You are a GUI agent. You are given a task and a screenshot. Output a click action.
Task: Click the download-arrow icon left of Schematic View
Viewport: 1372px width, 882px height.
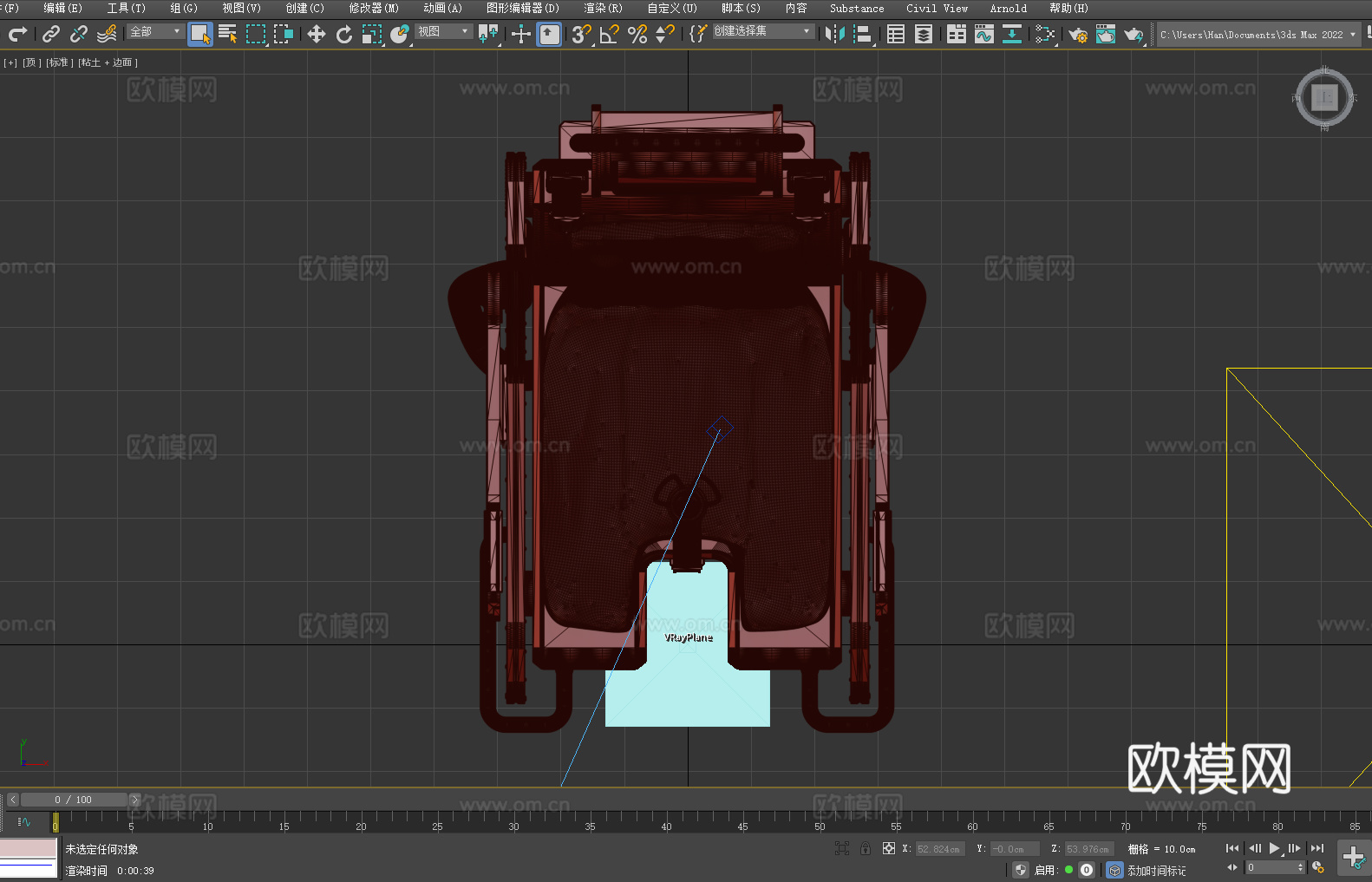[x=1012, y=34]
